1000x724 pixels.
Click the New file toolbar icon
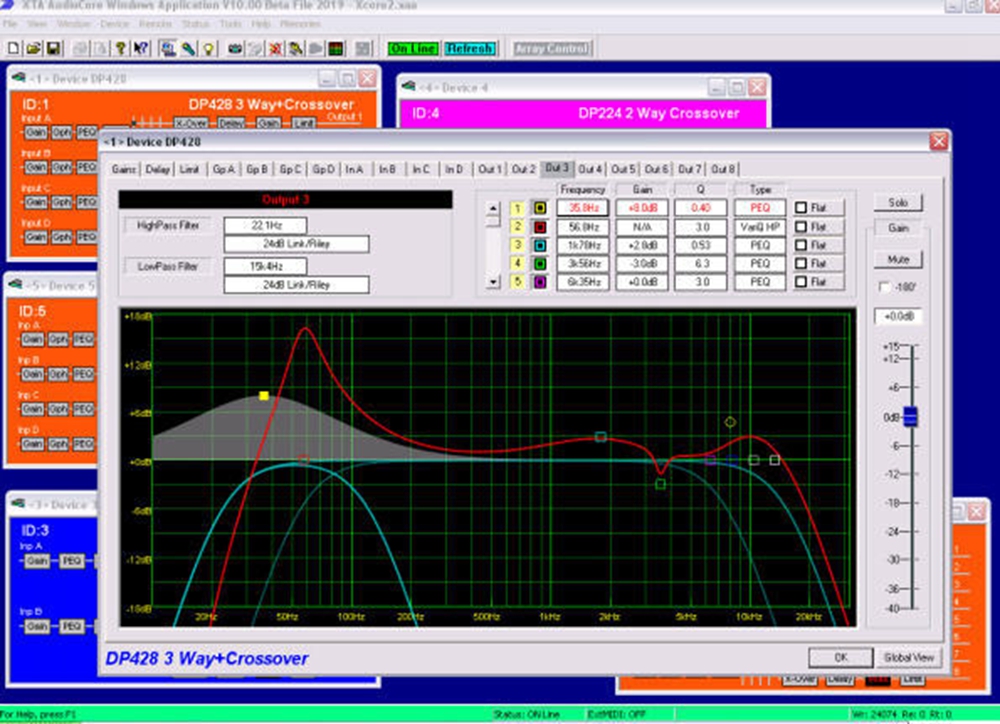[13, 48]
